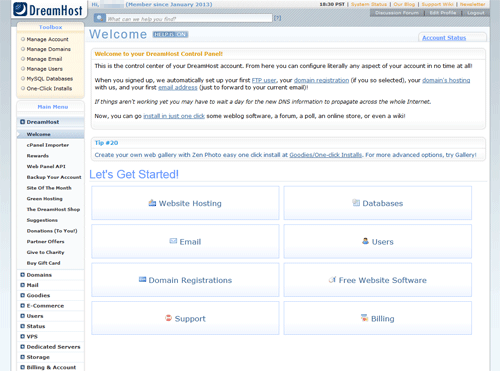The height and width of the screenshot is (371, 500).
Task: Open Donations (To You!) item
Action: tap(52, 231)
